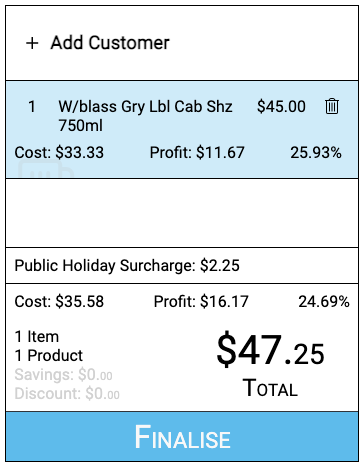The height and width of the screenshot is (468, 364).
Task: Click the Public Holiday Surcharge row
Action: (182, 266)
